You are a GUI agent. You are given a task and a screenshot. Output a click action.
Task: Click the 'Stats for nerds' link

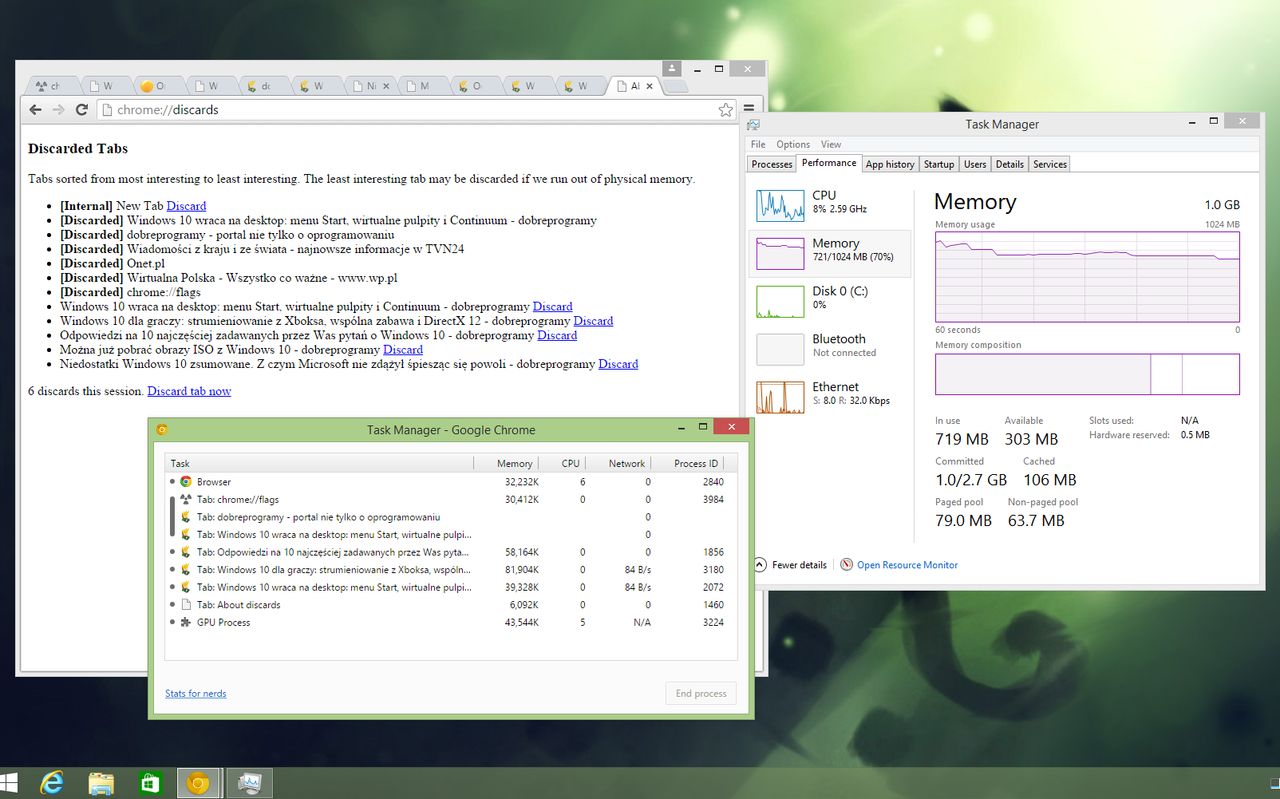(x=195, y=693)
